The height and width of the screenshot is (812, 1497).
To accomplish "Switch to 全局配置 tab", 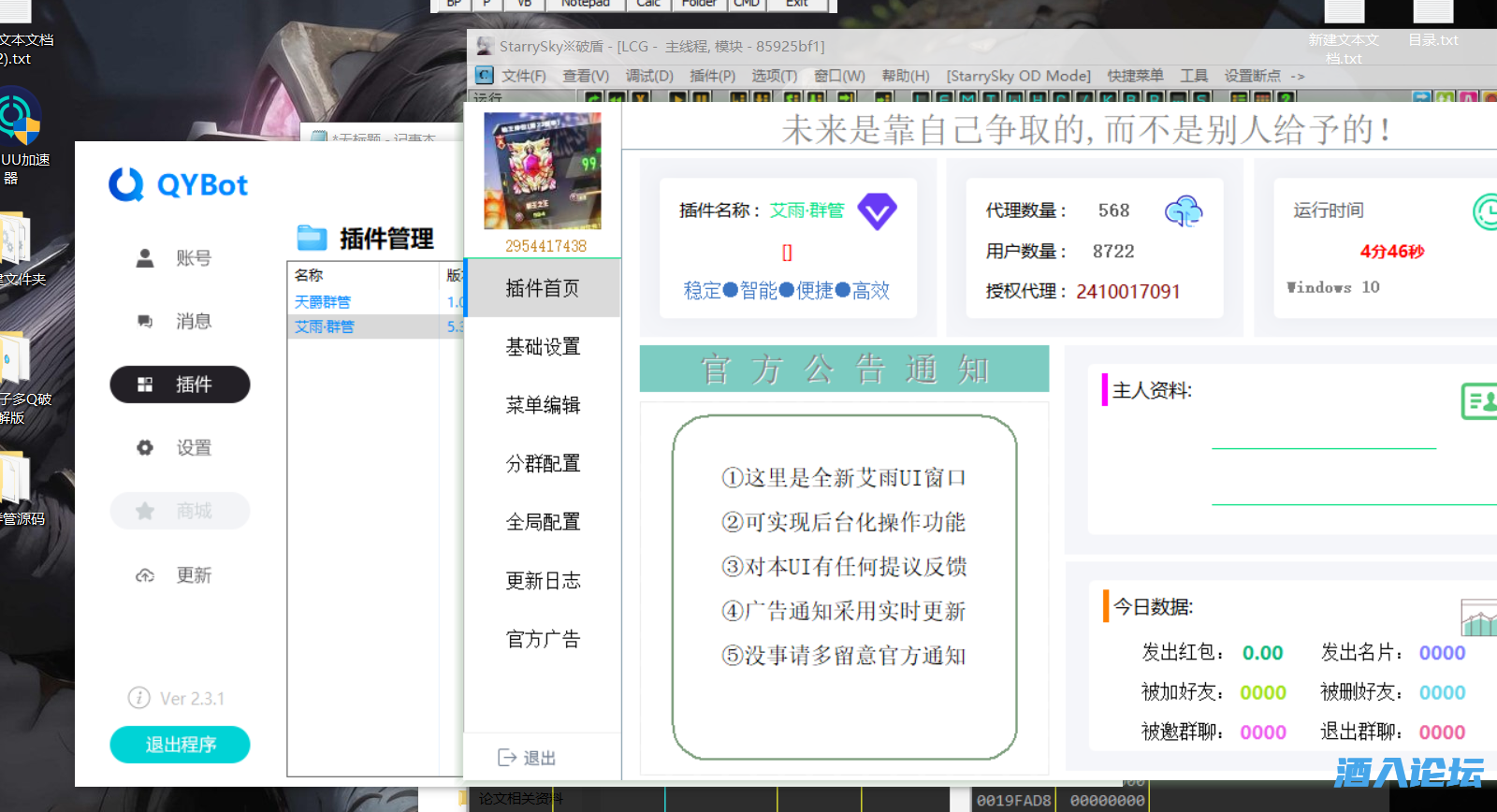I will [543, 522].
